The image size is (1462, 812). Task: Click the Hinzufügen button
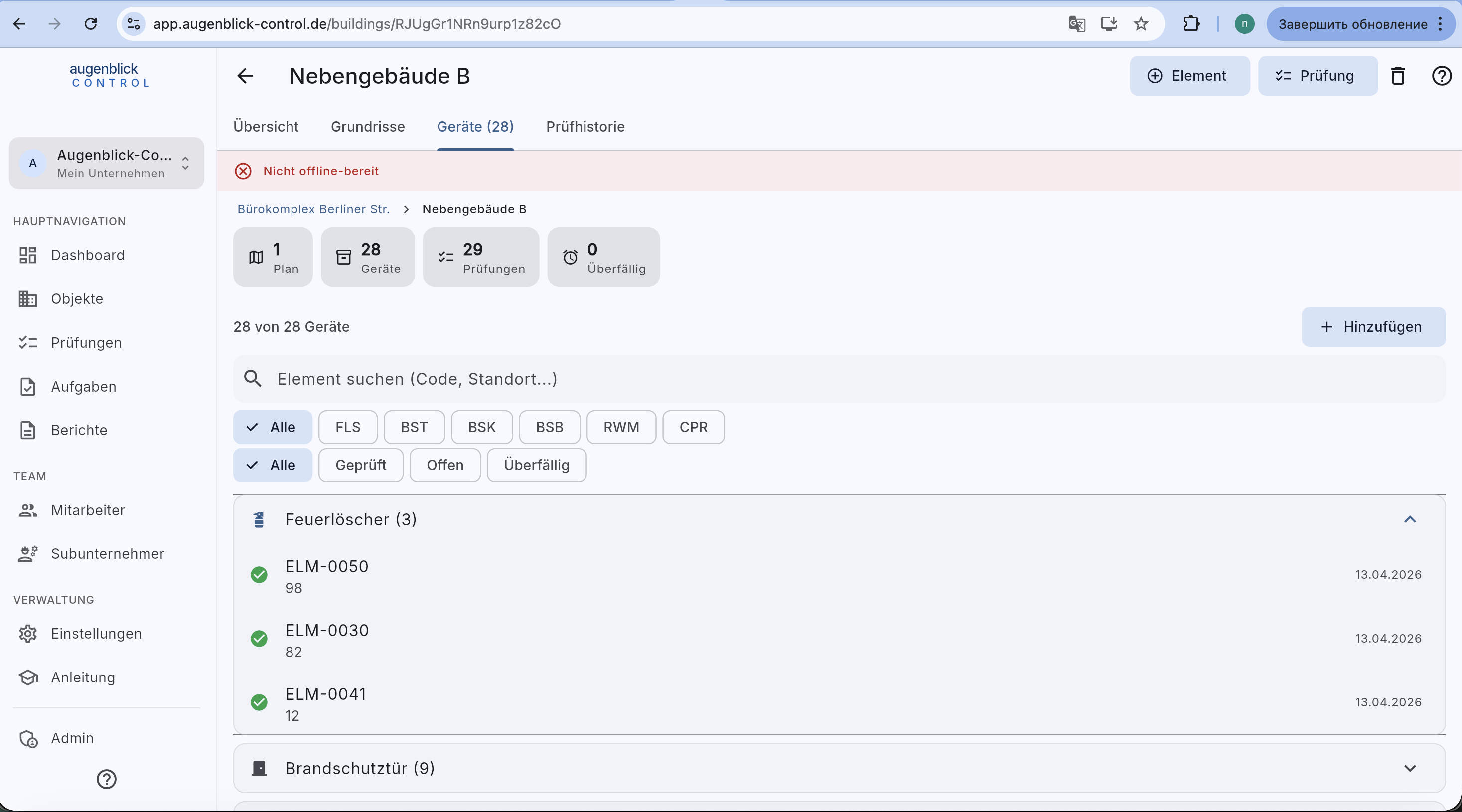click(1373, 327)
